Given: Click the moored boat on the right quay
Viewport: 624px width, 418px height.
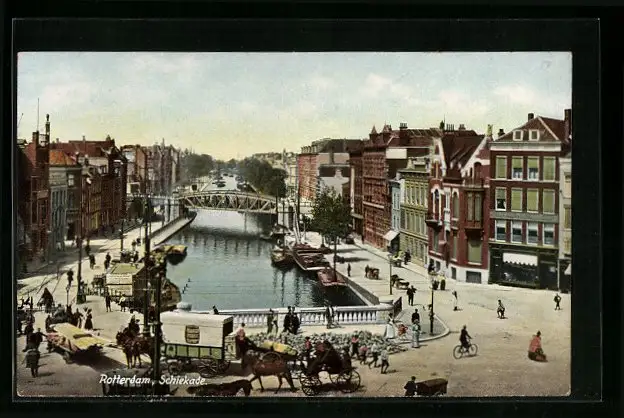Looking at the screenshot, I should pyautogui.click(x=310, y=260).
